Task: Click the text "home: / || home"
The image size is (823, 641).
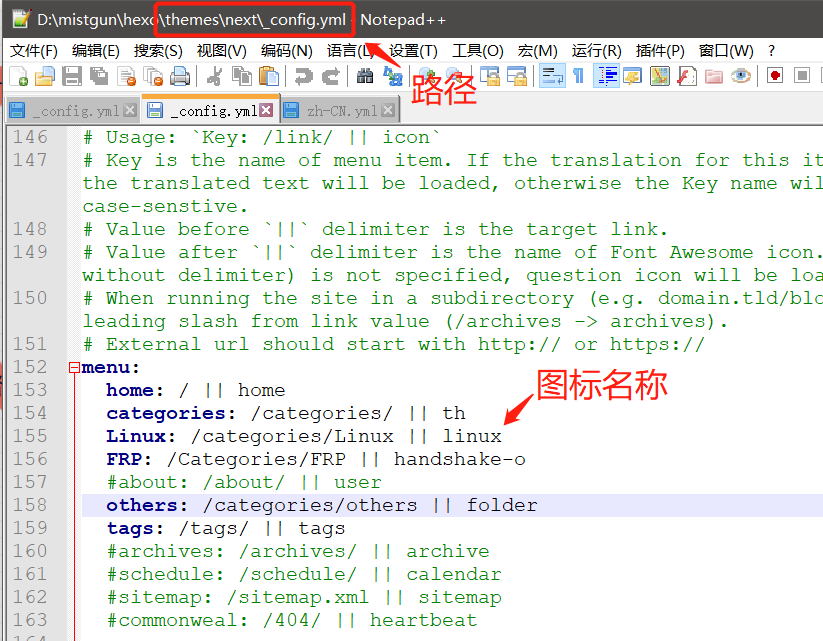Action: [x=195, y=390]
